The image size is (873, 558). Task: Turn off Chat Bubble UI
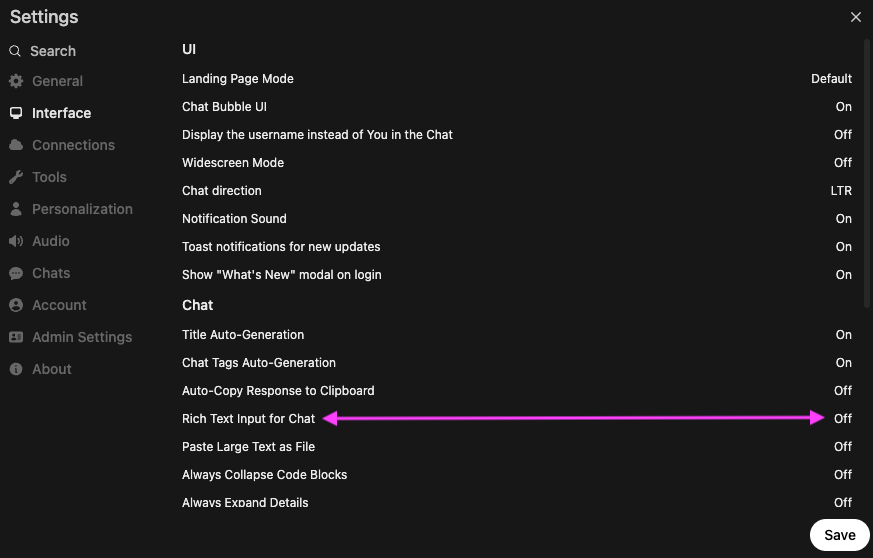click(843, 107)
